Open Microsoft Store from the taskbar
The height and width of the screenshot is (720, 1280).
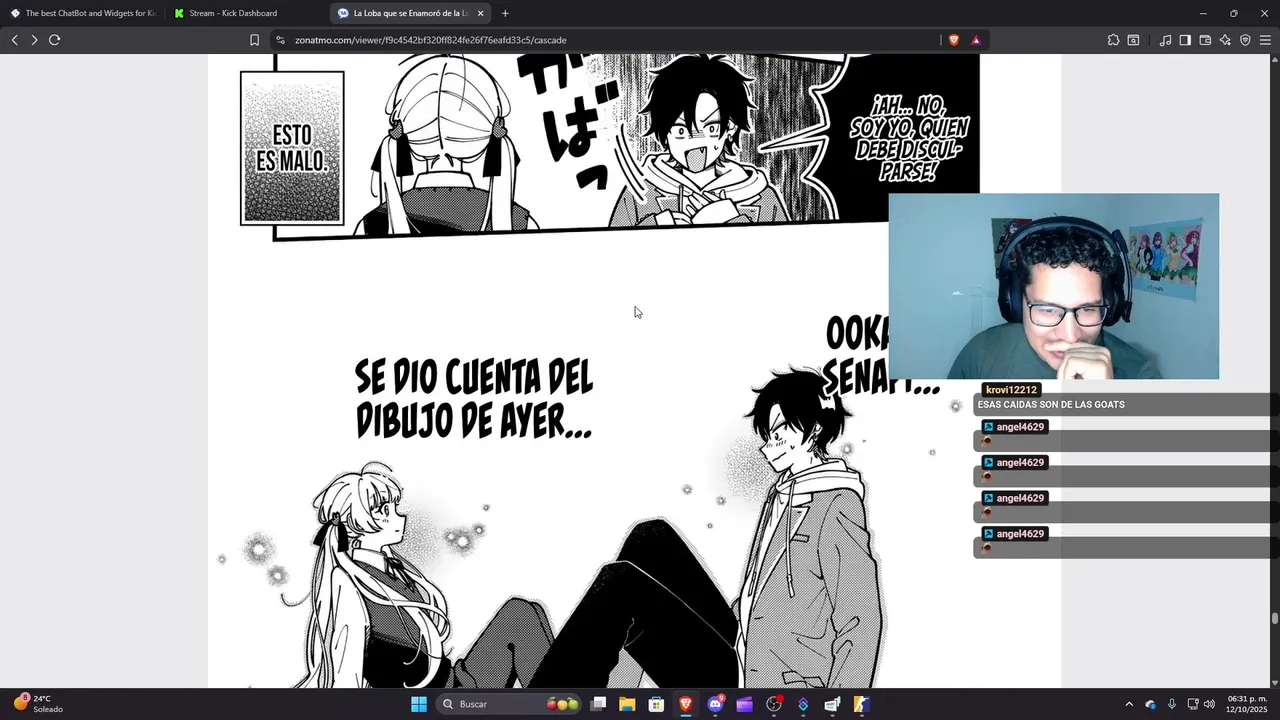(x=656, y=704)
